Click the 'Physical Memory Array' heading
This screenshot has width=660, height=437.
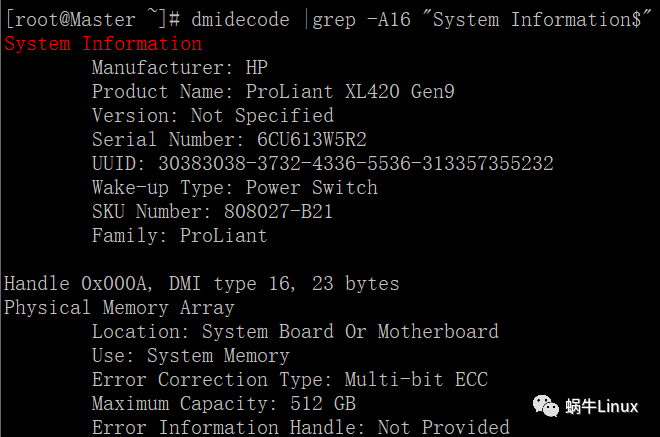119,308
